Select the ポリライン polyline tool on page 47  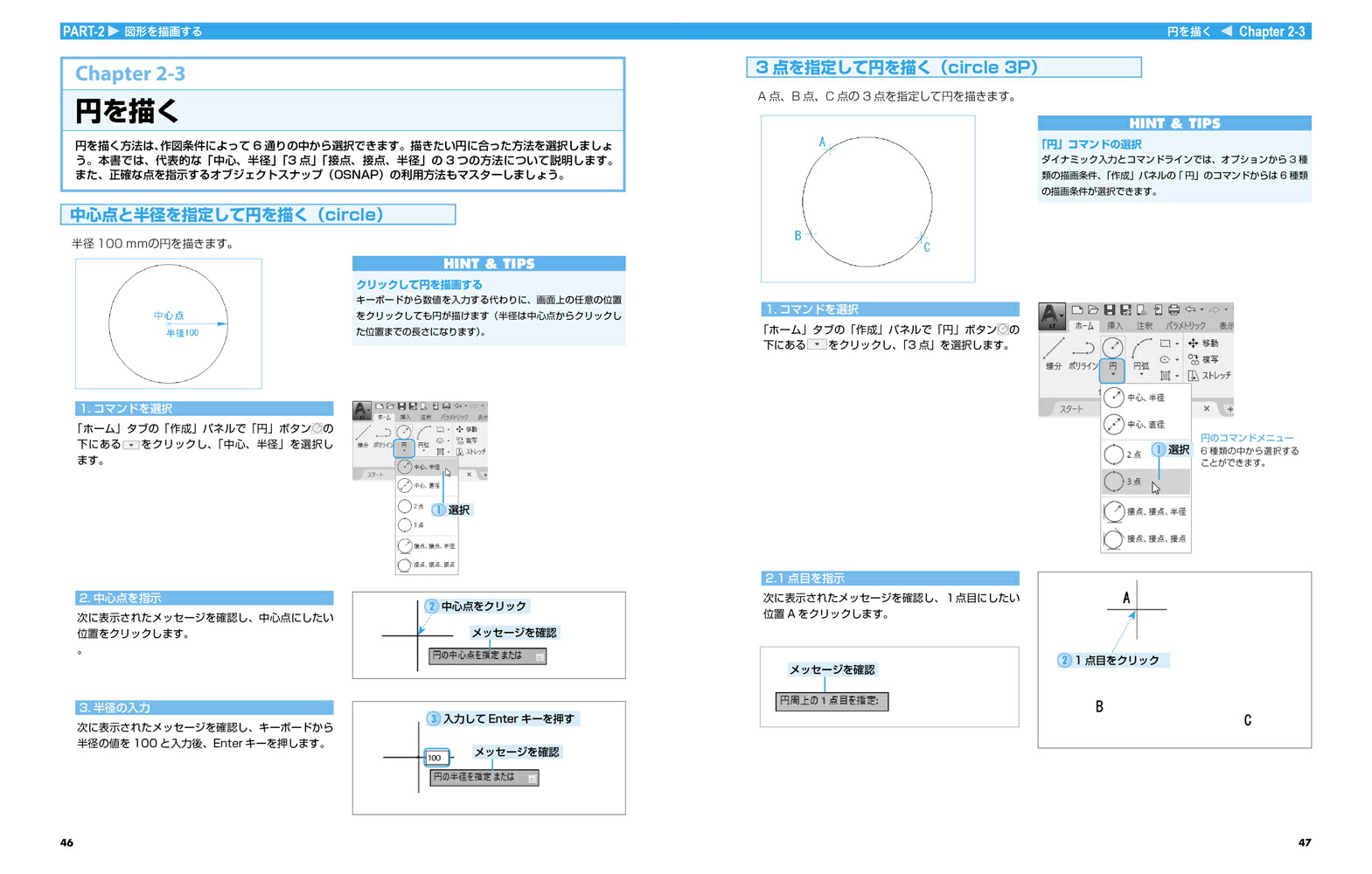pos(1083,355)
